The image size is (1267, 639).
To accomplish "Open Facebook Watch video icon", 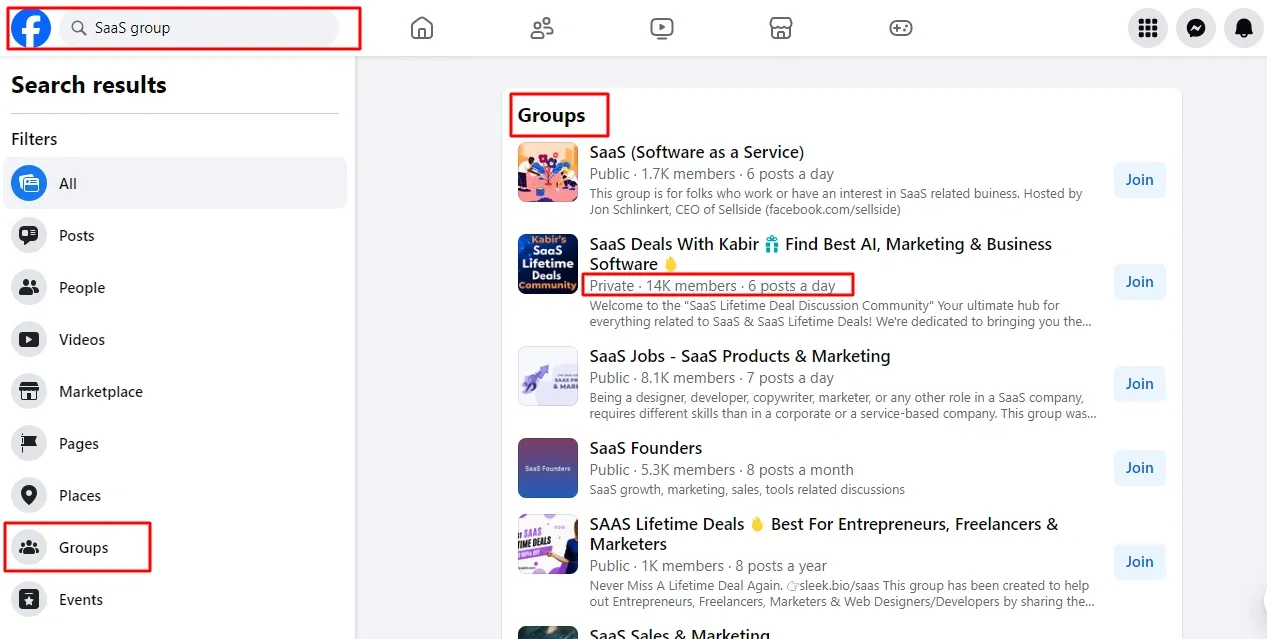I will 661,28.
